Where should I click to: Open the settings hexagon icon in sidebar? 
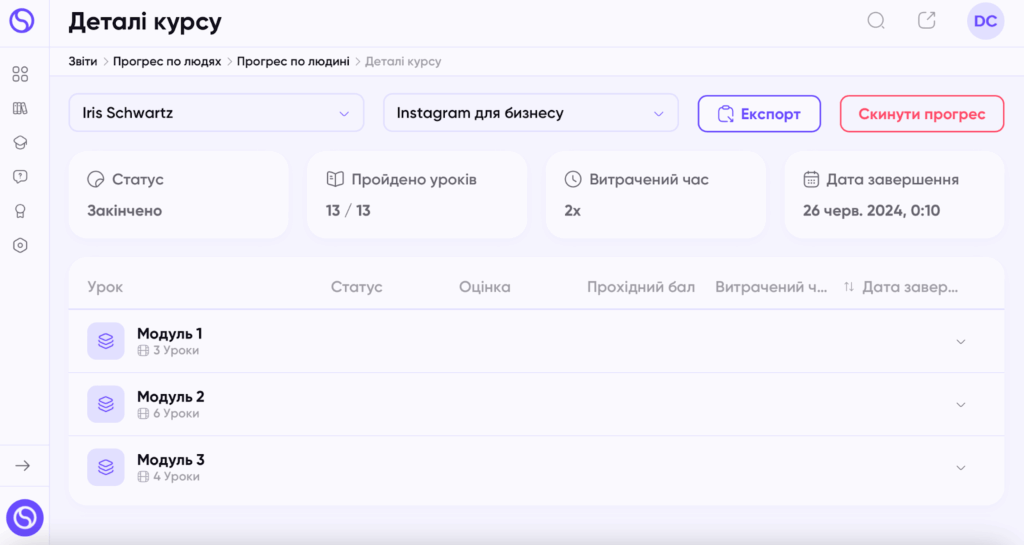pyautogui.click(x=20, y=245)
